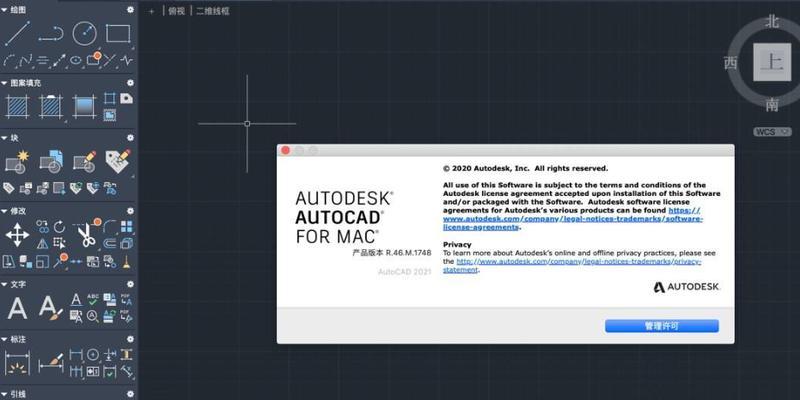Select the large Multiline Text A tool
Screen dimensions: 800x400
[x=17, y=309]
